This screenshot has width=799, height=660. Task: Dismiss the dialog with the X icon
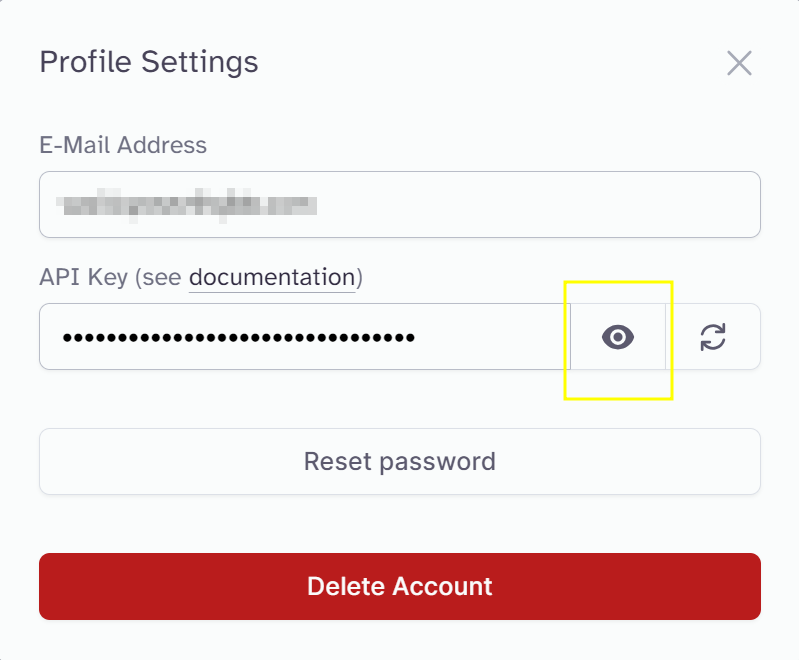click(x=739, y=64)
